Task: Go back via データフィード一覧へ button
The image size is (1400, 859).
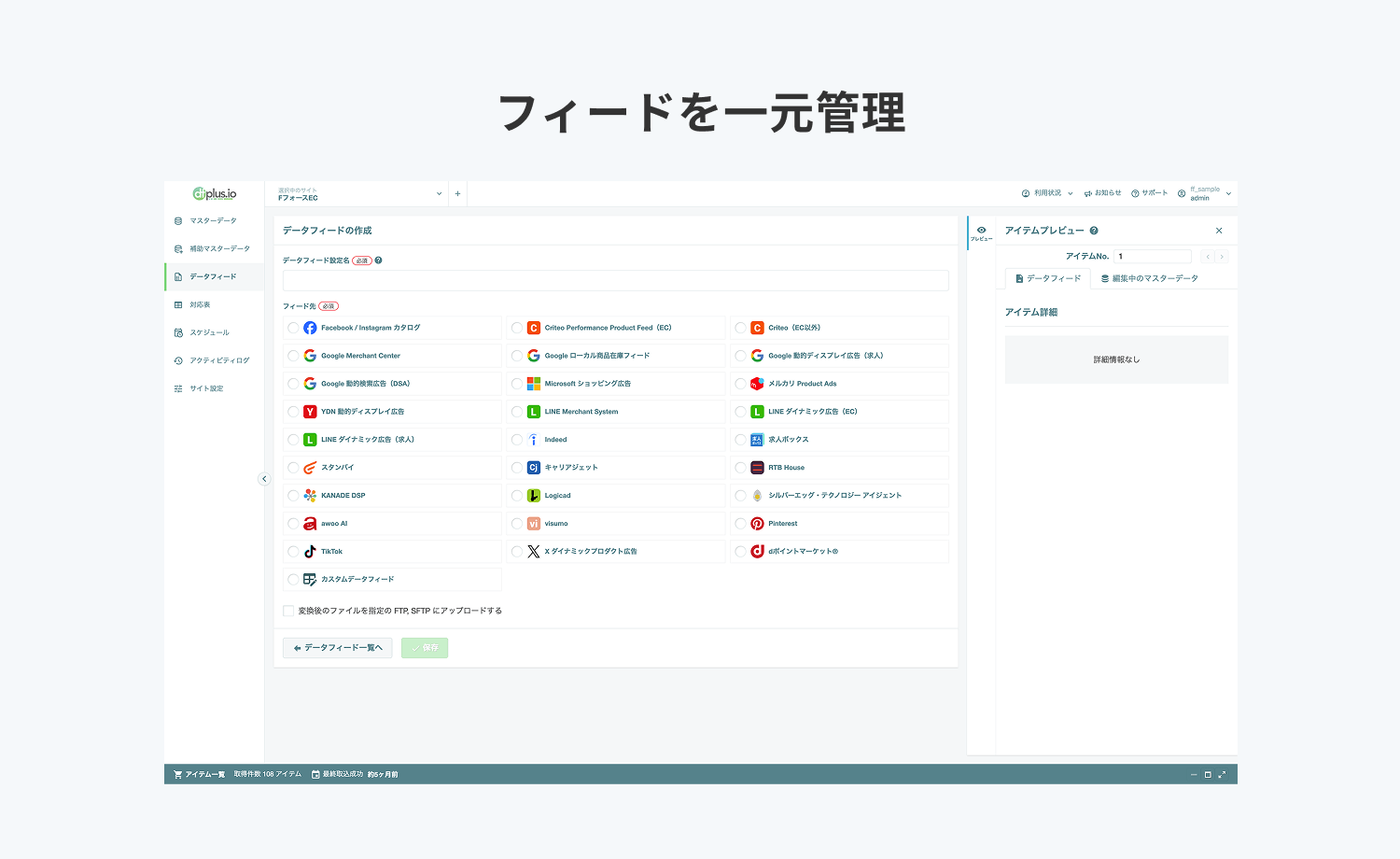Action: (337, 647)
